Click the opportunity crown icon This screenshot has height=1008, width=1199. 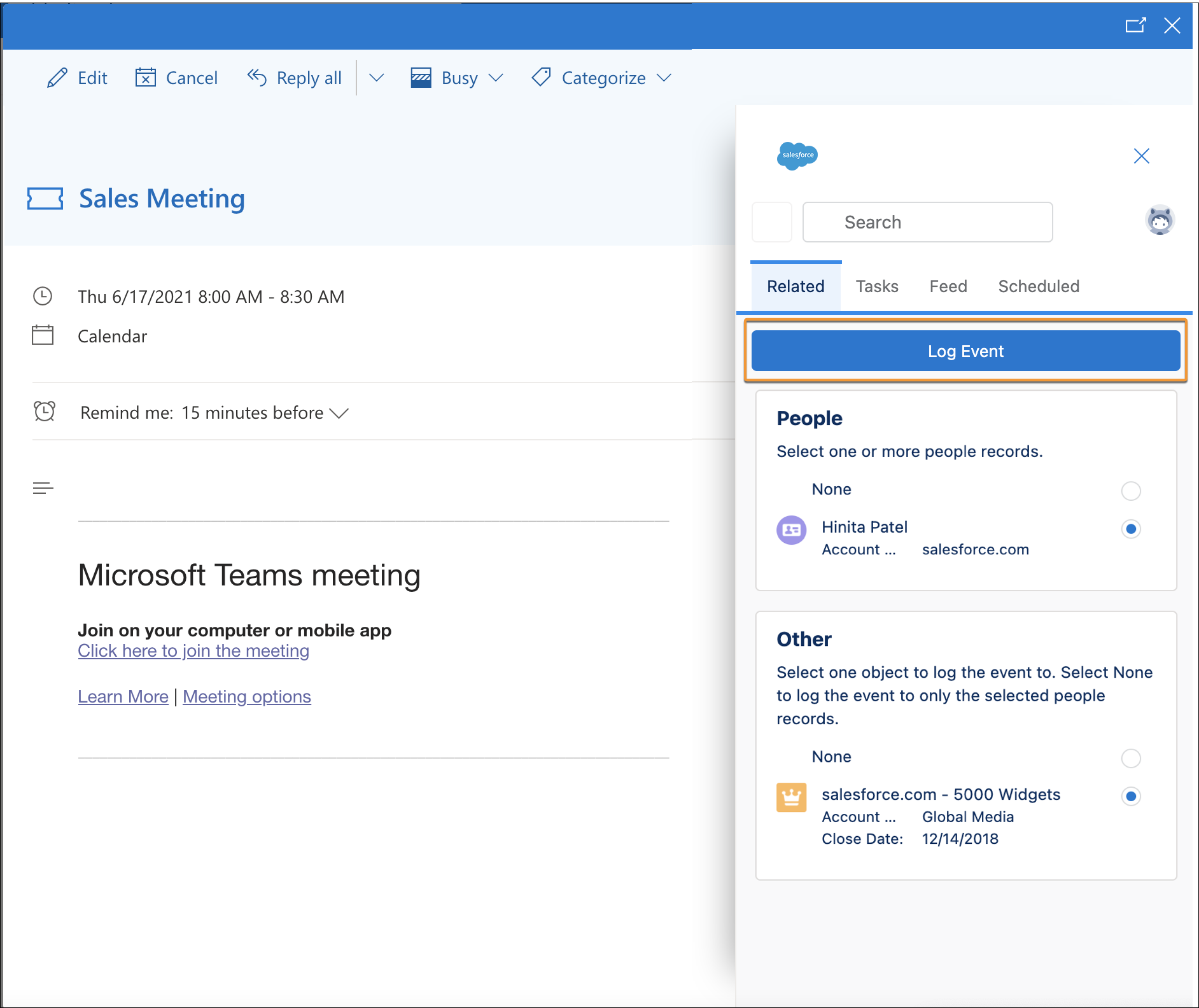792,797
